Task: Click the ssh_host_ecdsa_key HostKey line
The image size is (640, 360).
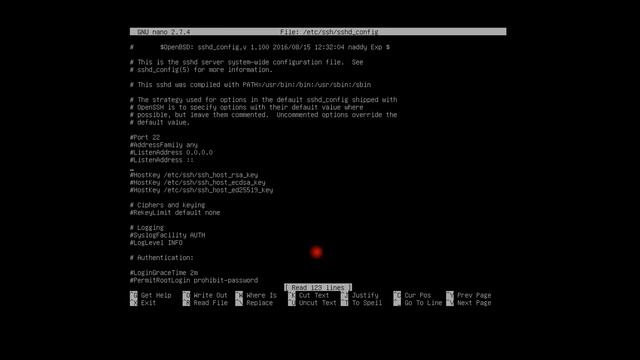Action: tap(198, 182)
